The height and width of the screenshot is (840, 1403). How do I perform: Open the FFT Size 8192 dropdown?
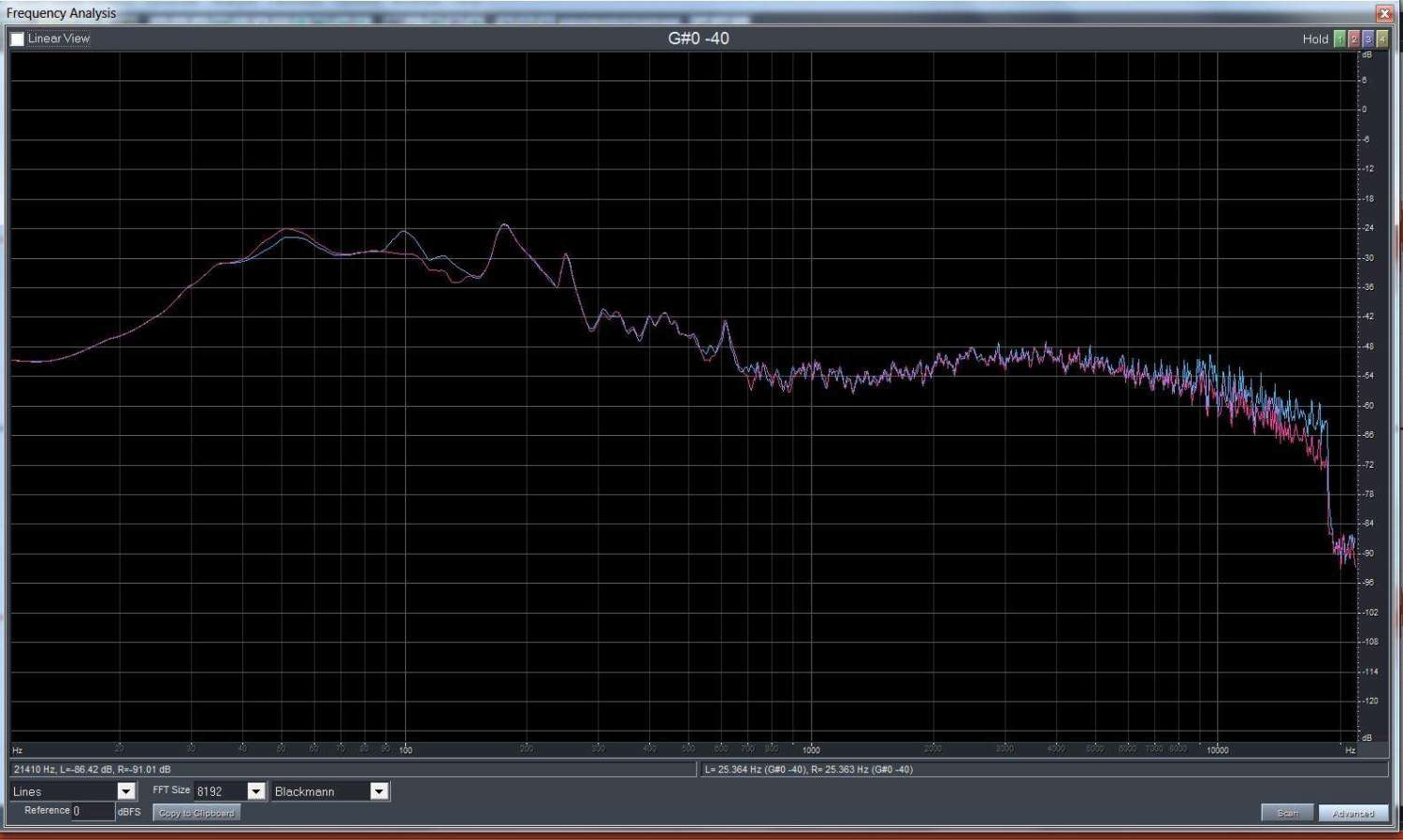pyautogui.click(x=230, y=791)
